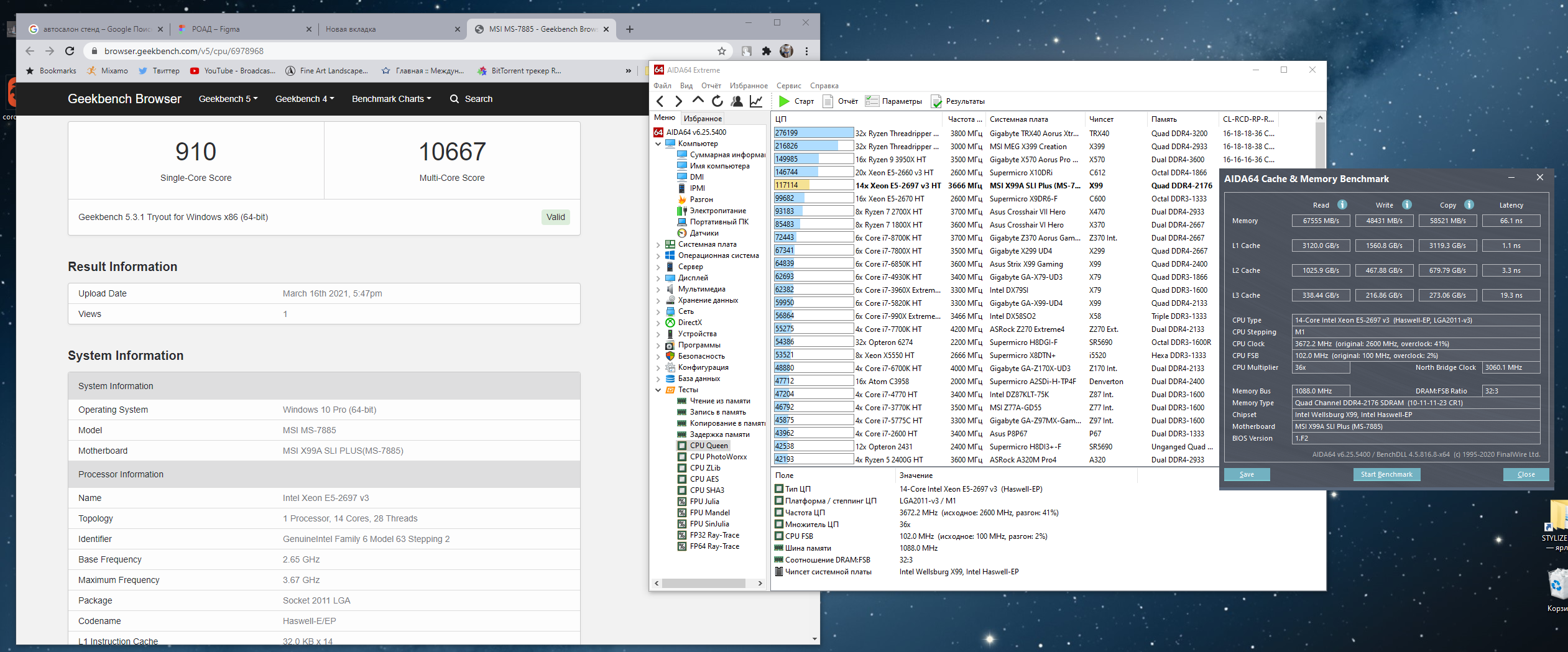The width and height of the screenshot is (1568, 652).
Task: Open YouTube bookmark in bookmarks bar
Action: pyautogui.click(x=233, y=71)
